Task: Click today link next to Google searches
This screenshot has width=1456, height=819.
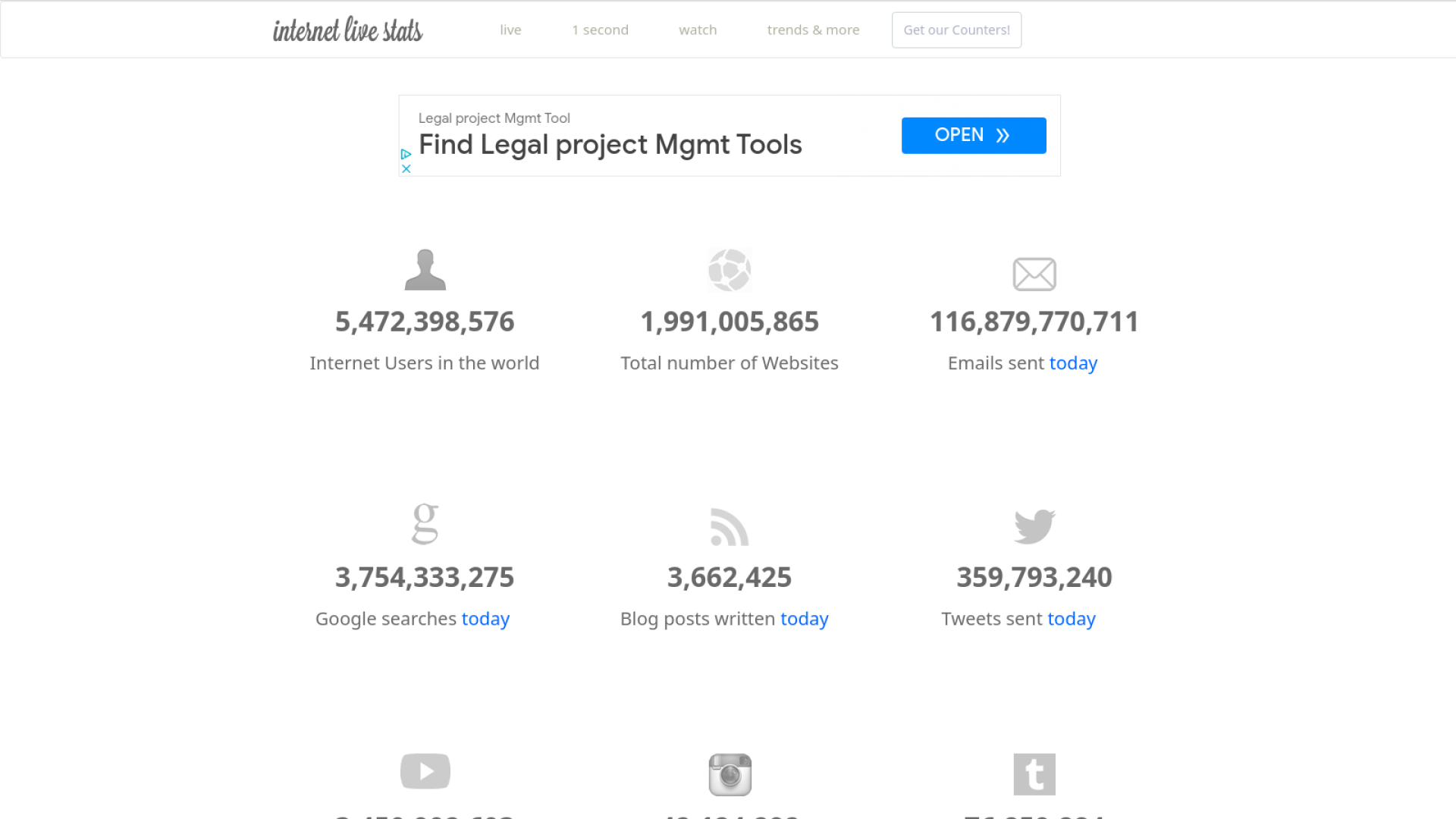Action: [x=485, y=619]
